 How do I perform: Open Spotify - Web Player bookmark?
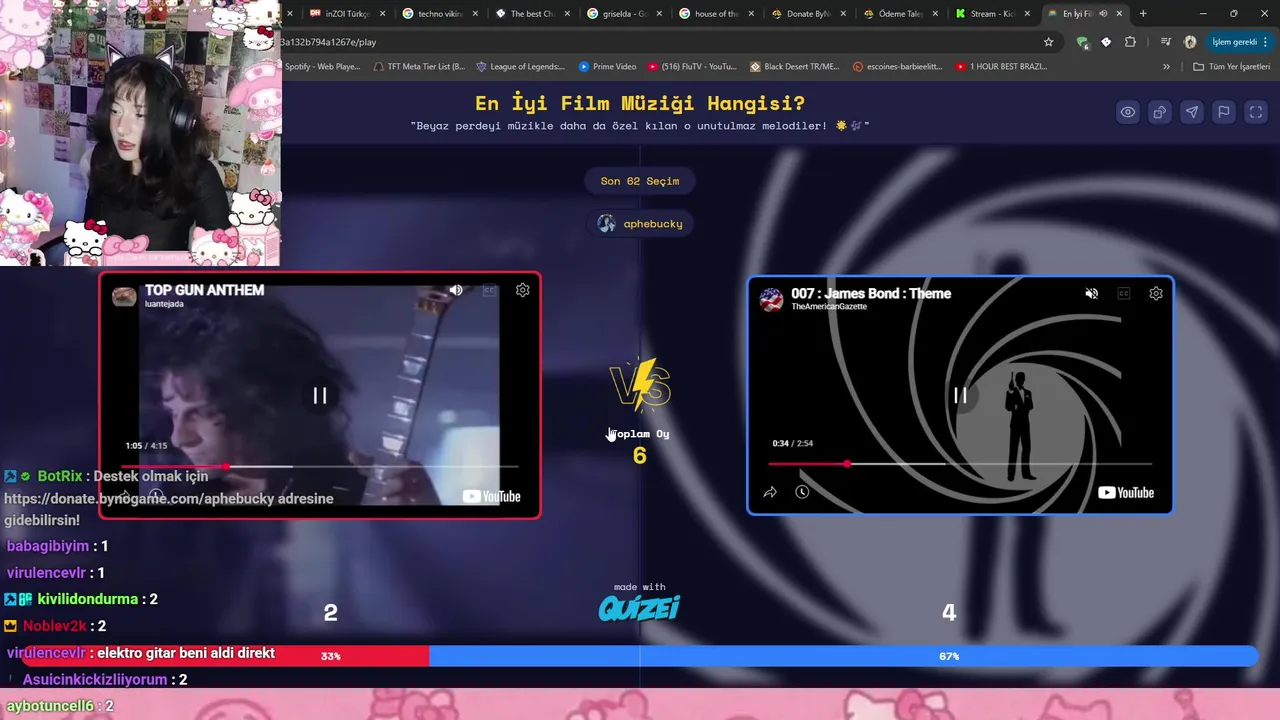click(x=322, y=66)
